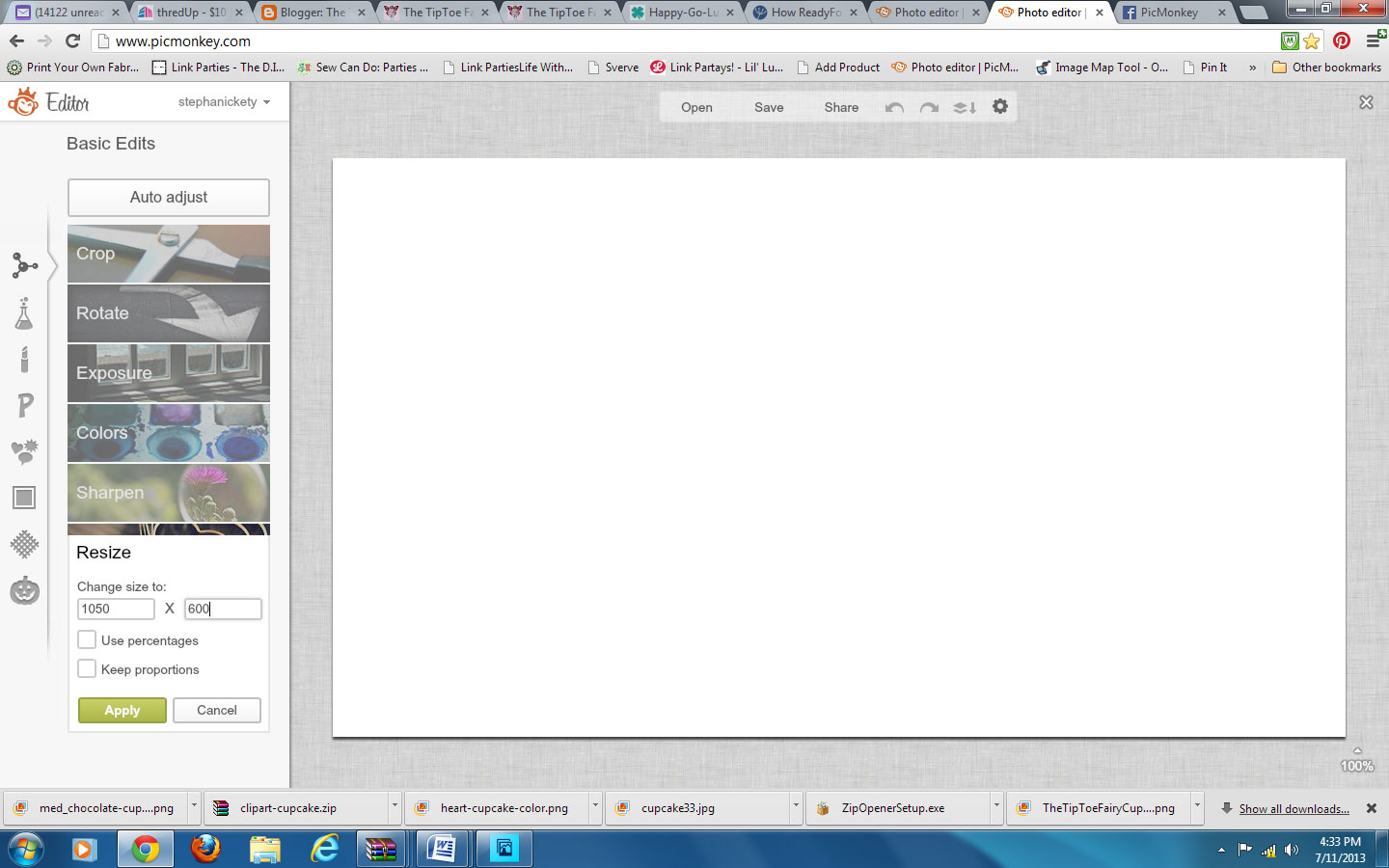Screen dimensions: 1389x868
Task: Open Internet Explorer from the taskbar
Action: pyautogui.click(x=325, y=849)
